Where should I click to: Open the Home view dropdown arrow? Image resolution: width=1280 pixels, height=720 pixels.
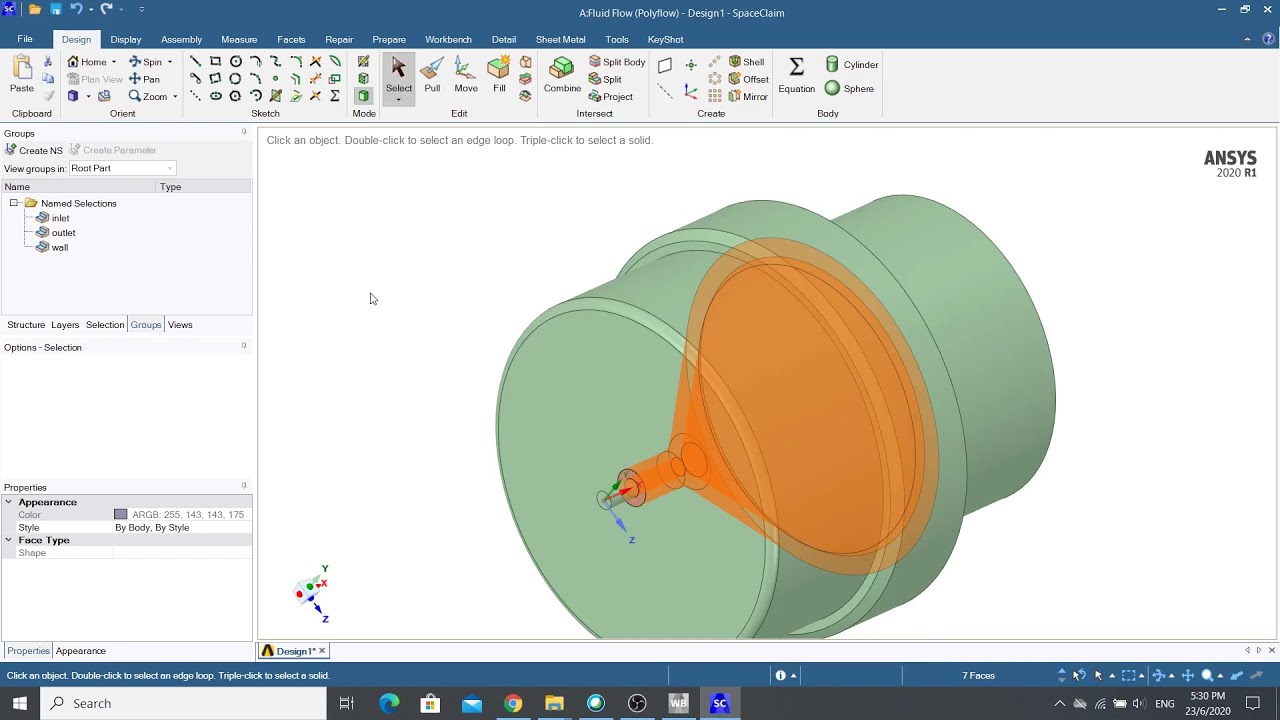click(114, 62)
